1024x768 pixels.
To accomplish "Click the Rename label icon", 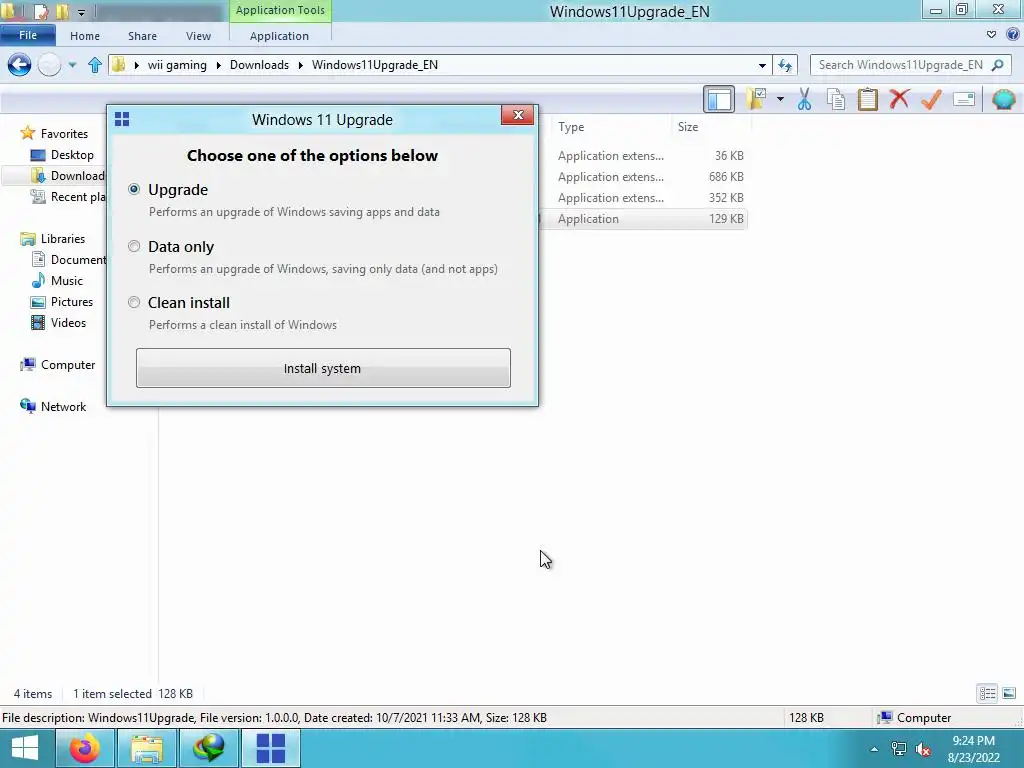I will (x=964, y=99).
